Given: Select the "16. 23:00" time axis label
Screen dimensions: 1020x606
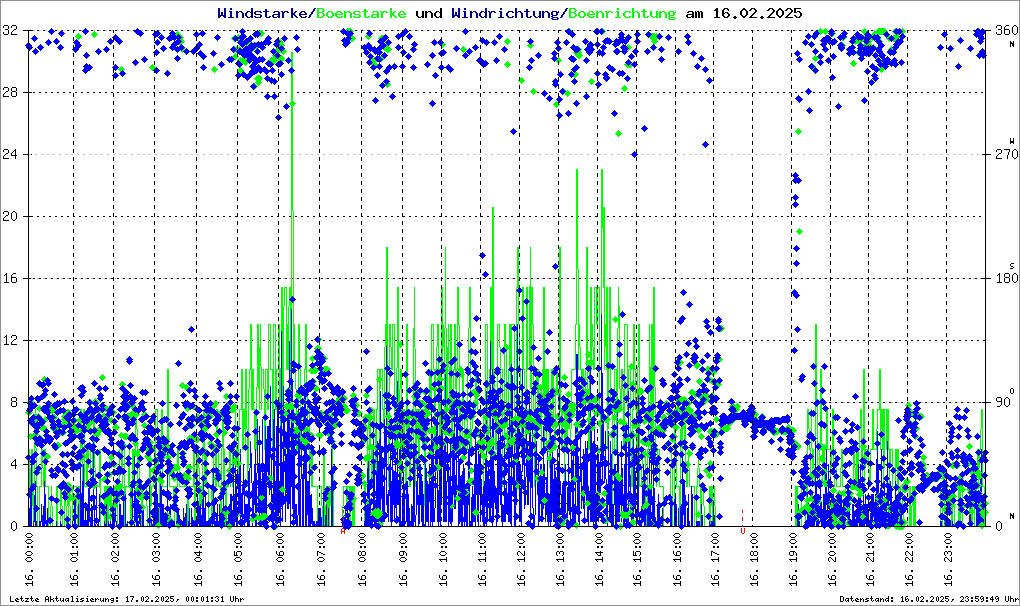Looking at the screenshot, I should [947, 559].
